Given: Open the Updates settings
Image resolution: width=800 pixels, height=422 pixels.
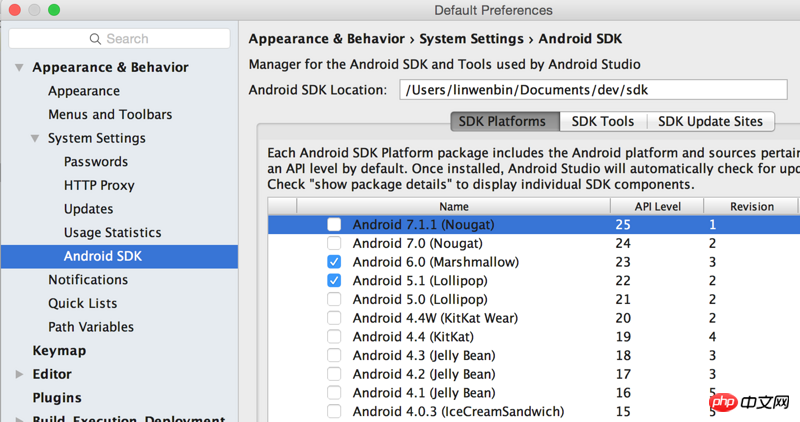Looking at the screenshot, I should (88, 209).
